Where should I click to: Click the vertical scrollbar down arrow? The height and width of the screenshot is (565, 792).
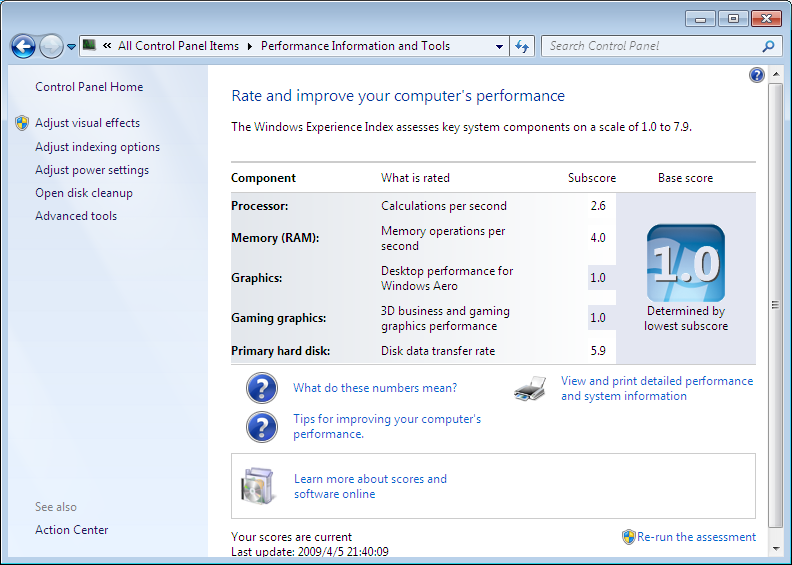coord(776,548)
